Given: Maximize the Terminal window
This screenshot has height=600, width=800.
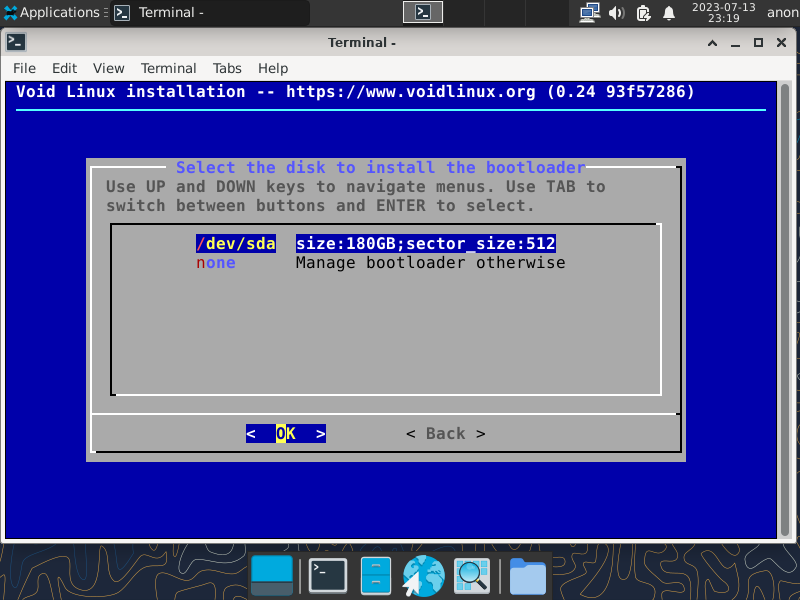Looking at the screenshot, I should pyautogui.click(x=758, y=43).
